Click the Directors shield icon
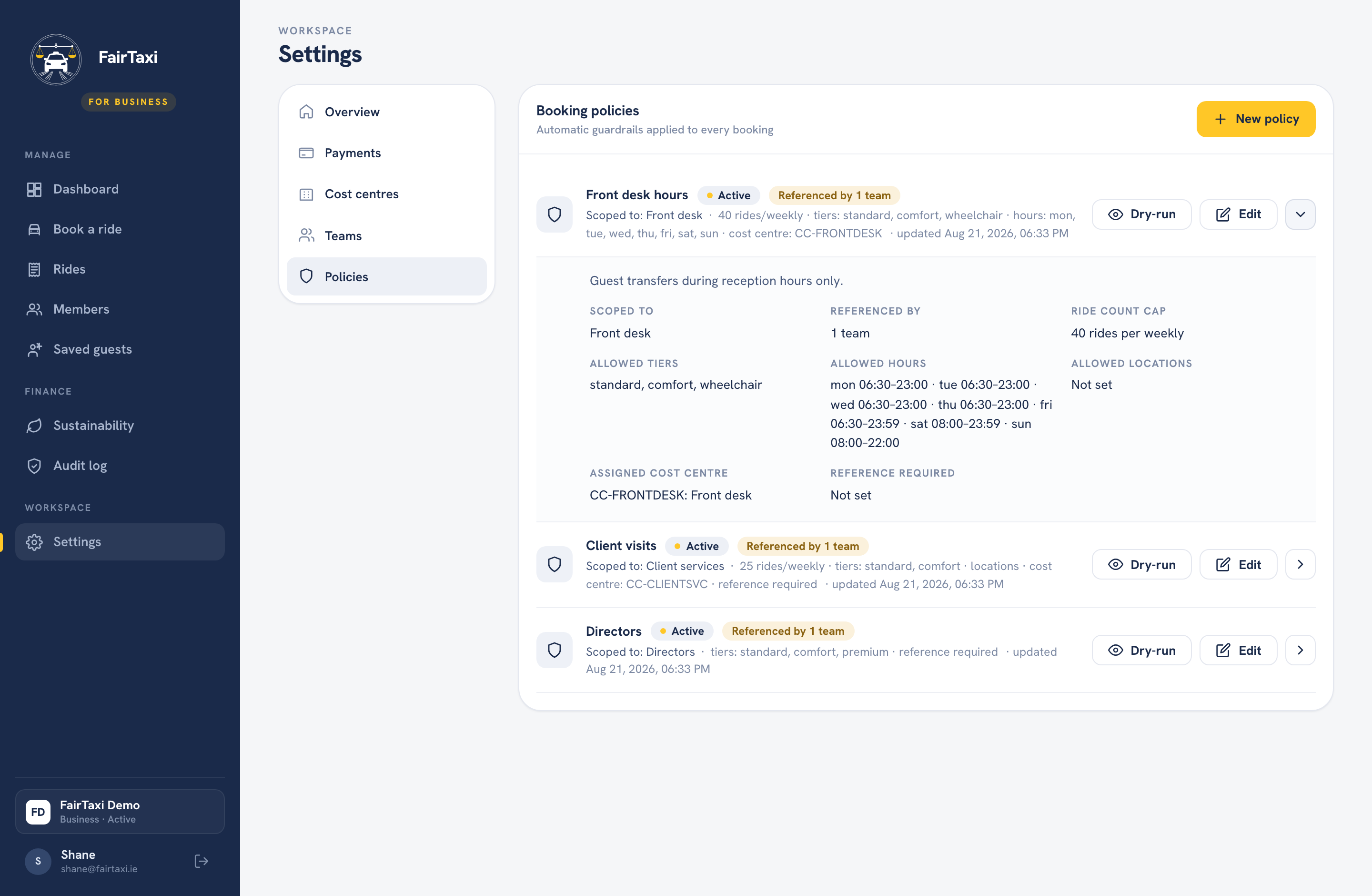This screenshot has width=1372, height=896. (x=554, y=651)
